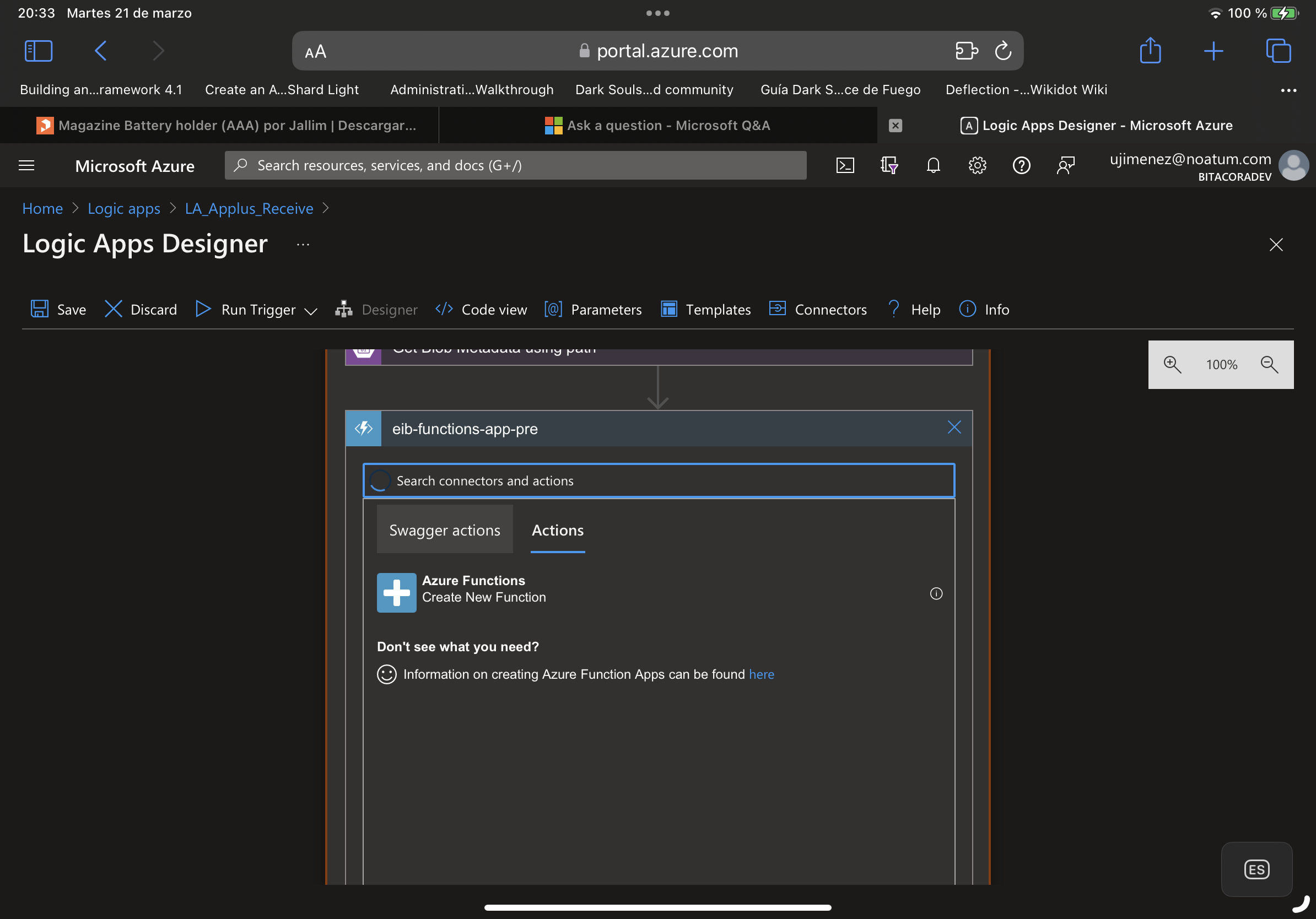Screen dimensions: 1316x919
Task: Focus Azure search resources box
Action: coord(515,166)
